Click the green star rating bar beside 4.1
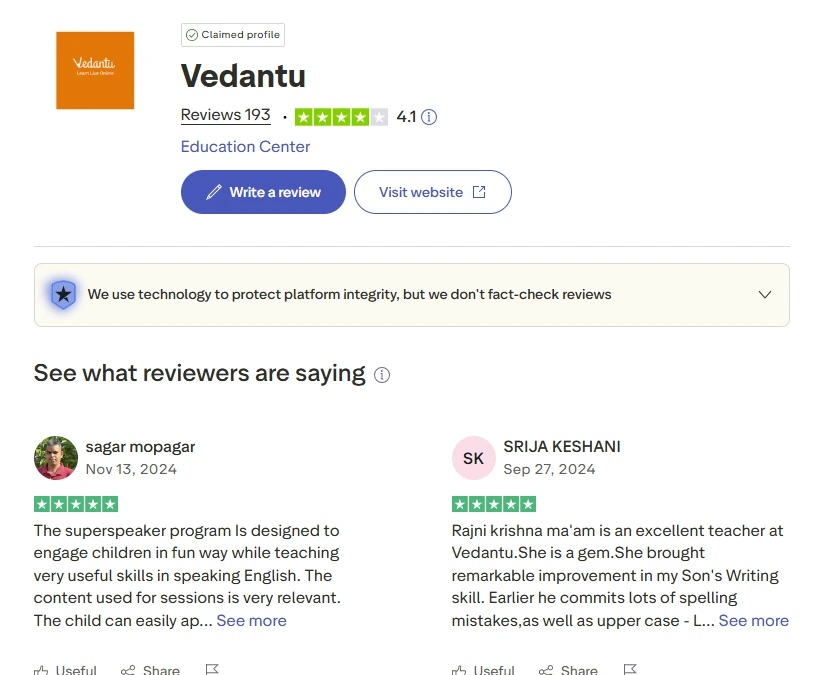Screen dimensions: 839x675 (341, 116)
